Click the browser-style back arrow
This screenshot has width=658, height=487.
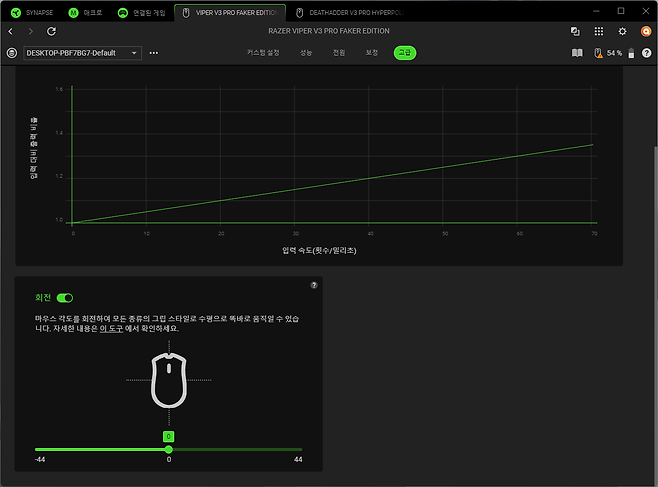[11, 32]
